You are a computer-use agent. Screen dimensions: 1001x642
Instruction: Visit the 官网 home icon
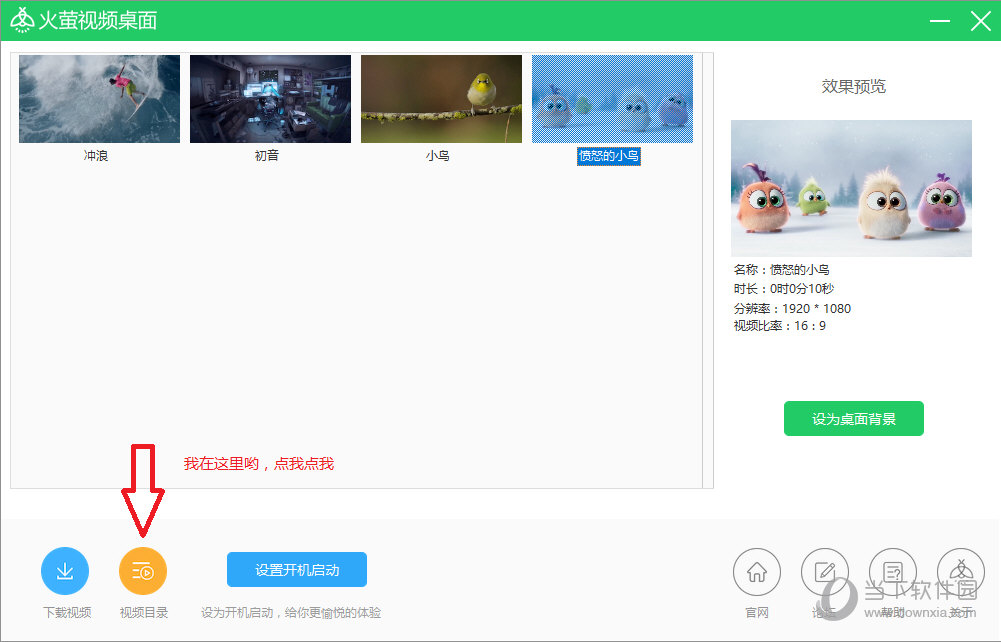pos(756,572)
